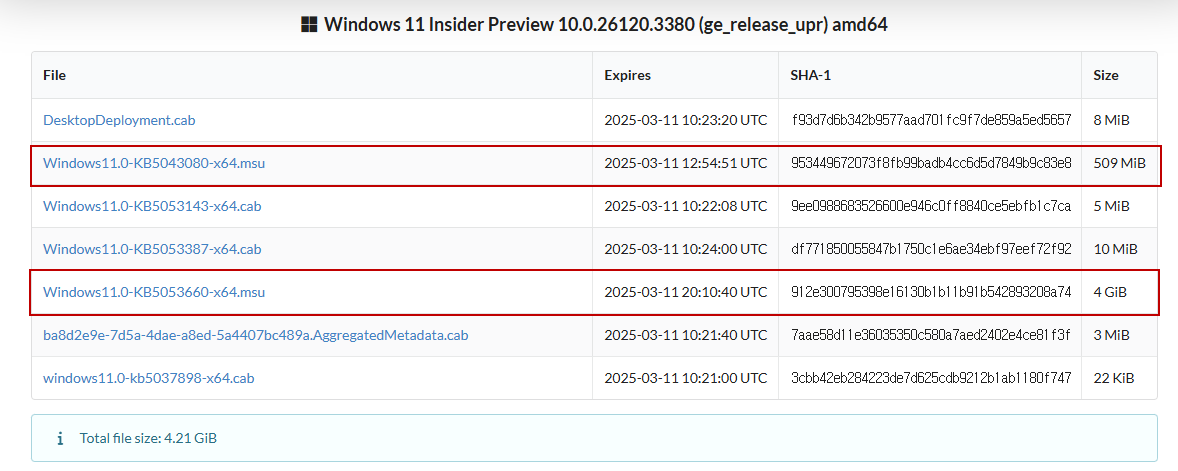Click the expiry time 2025-03-11 10:23:20 UTC
The width and height of the screenshot is (1178, 471).
coord(686,120)
